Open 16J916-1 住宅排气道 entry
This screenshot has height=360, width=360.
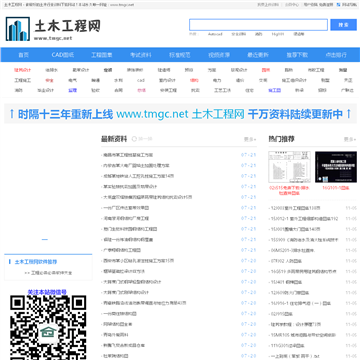pos(300,303)
